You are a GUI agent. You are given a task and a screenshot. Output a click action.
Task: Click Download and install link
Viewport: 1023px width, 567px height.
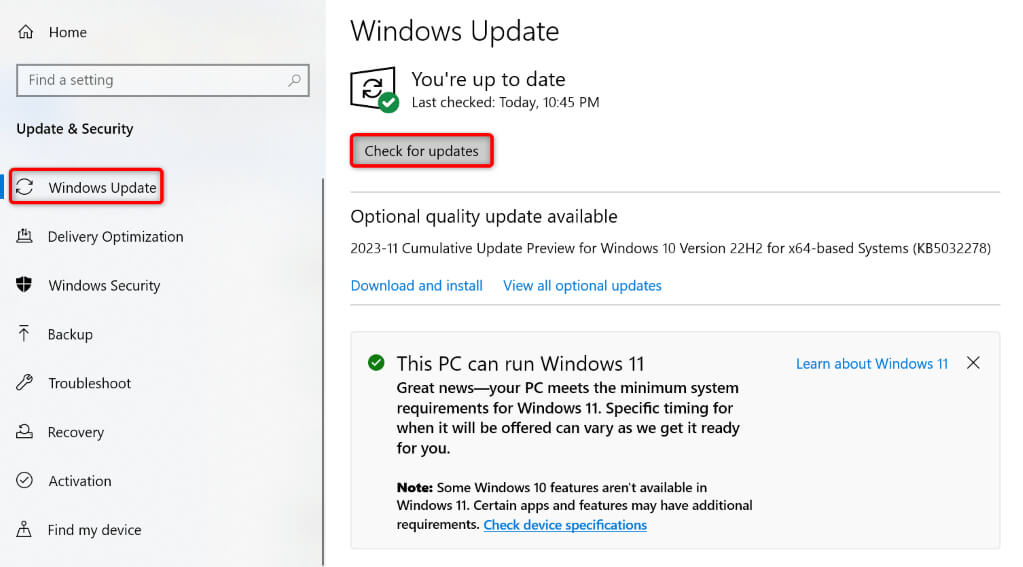click(416, 286)
